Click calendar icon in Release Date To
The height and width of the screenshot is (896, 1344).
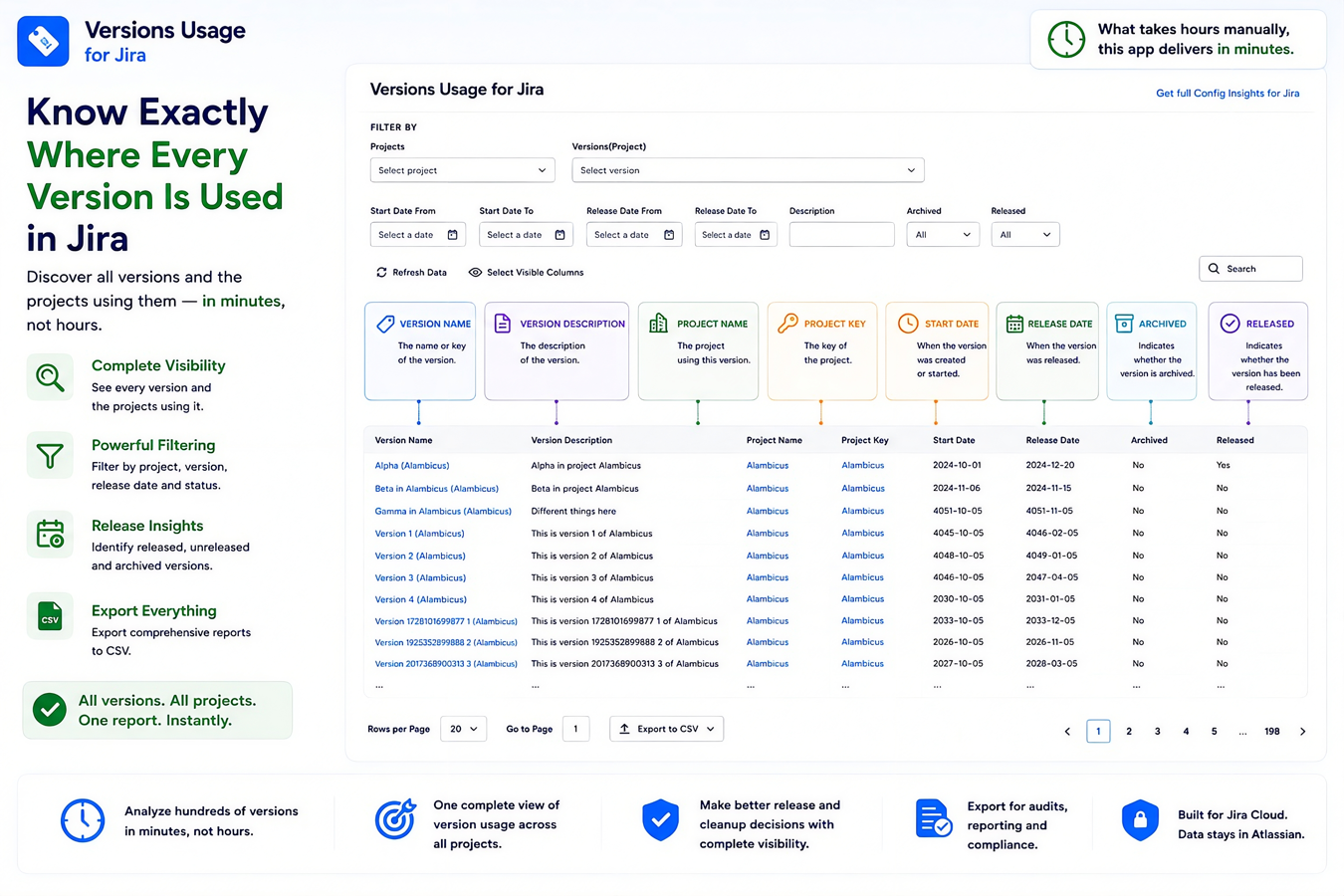click(765, 235)
